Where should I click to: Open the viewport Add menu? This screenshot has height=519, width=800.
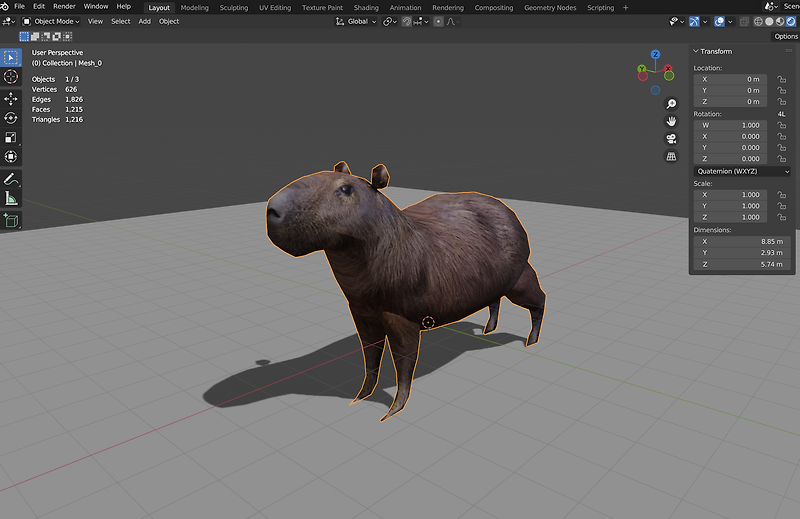tap(144, 21)
